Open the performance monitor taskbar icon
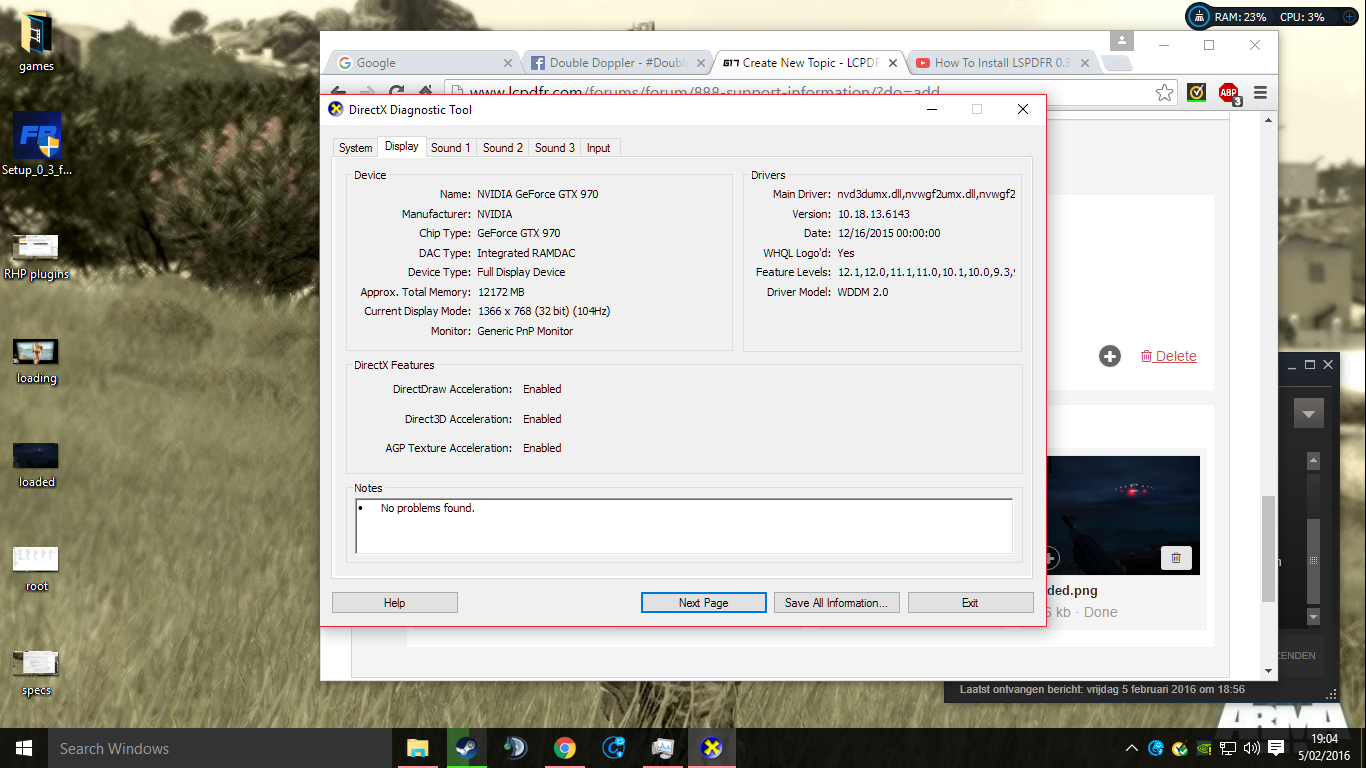Viewport: 1366px width, 768px height. click(663, 748)
